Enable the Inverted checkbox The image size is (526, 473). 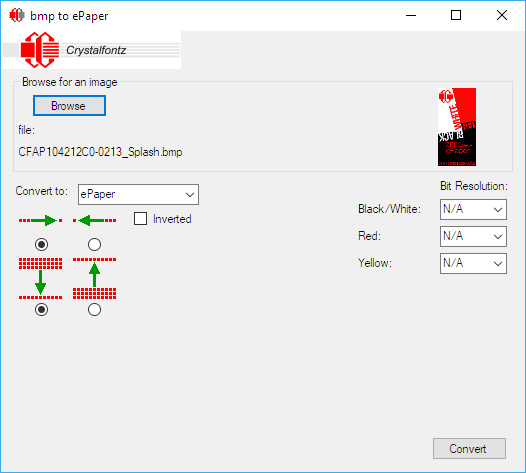[x=140, y=219]
